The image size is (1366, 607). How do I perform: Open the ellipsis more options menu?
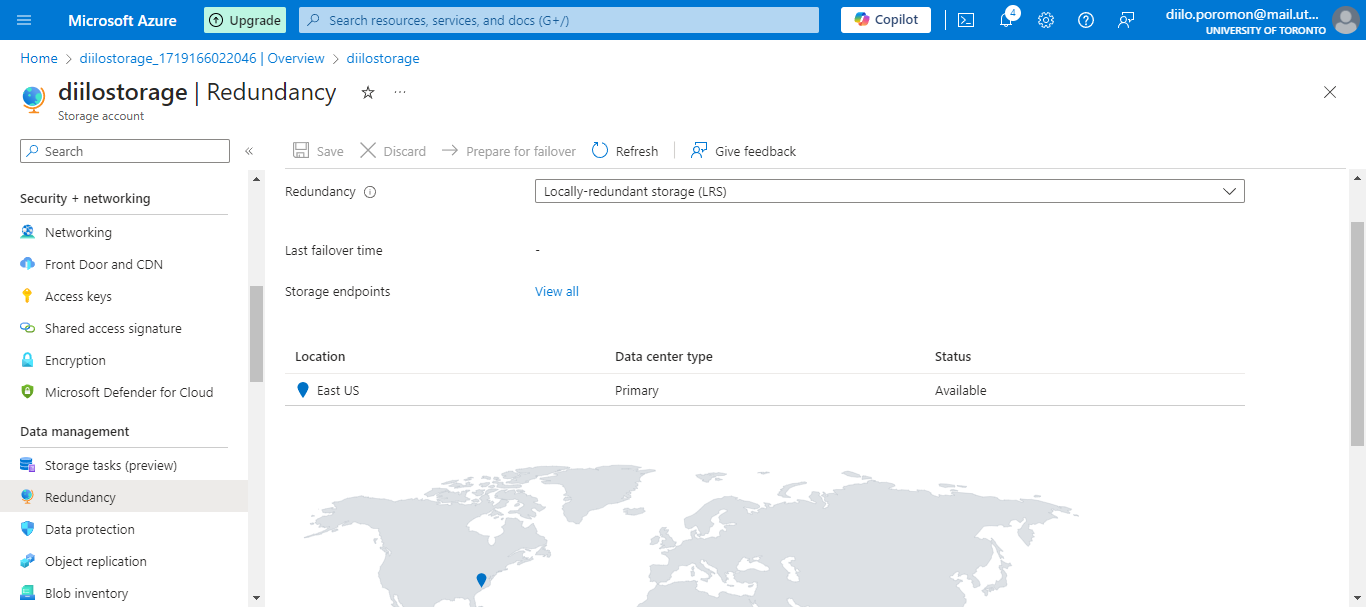(400, 92)
